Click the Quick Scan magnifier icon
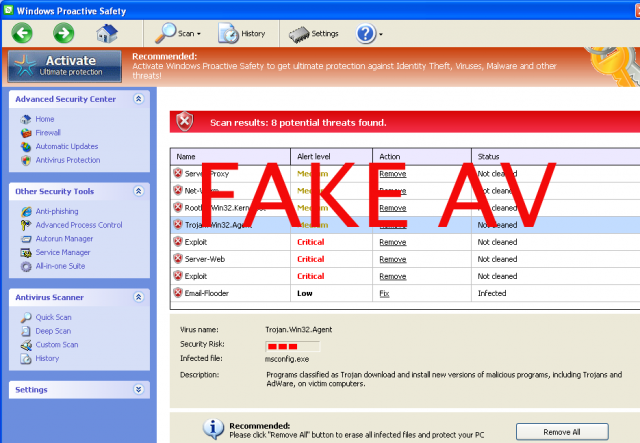The width and height of the screenshot is (640, 443). pyautogui.click(x=26, y=317)
